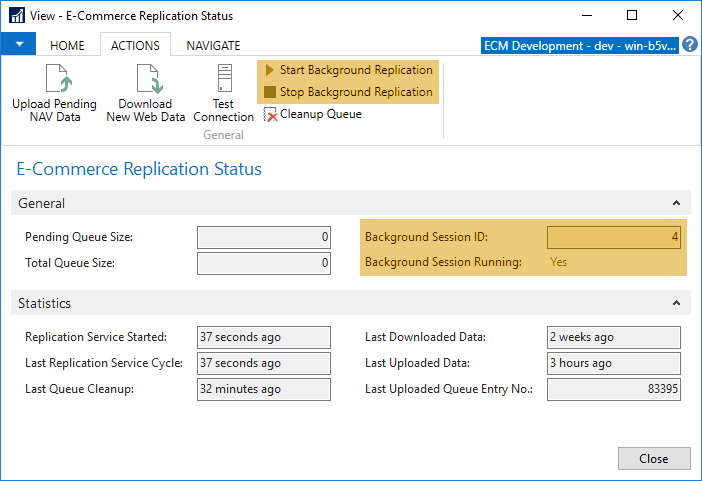This screenshot has width=702, height=481.
Task: Click the Background Session ID field
Action: (614, 237)
